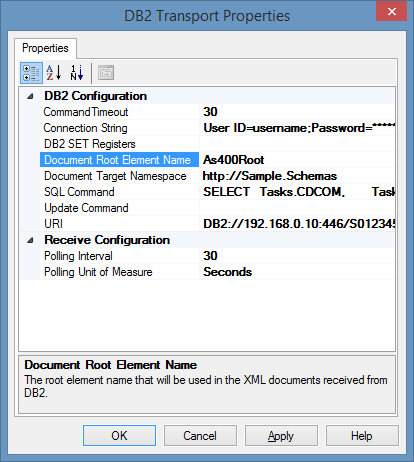The height and width of the screenshot is (462, 414).
Task: Edit the As400Root value
Action: click(297, 160)
